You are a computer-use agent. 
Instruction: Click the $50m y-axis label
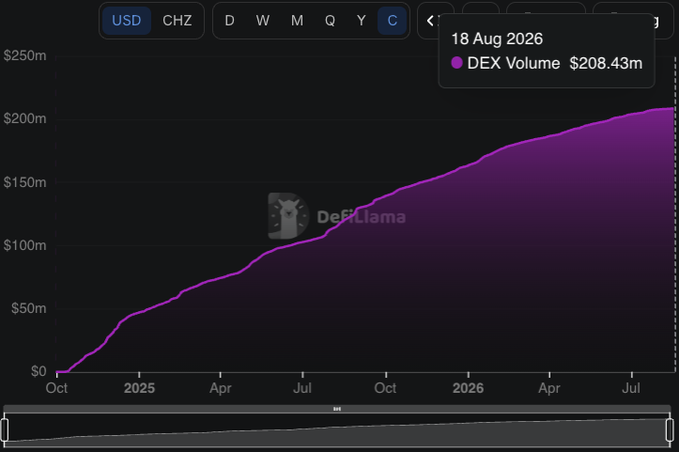(29, 308)
